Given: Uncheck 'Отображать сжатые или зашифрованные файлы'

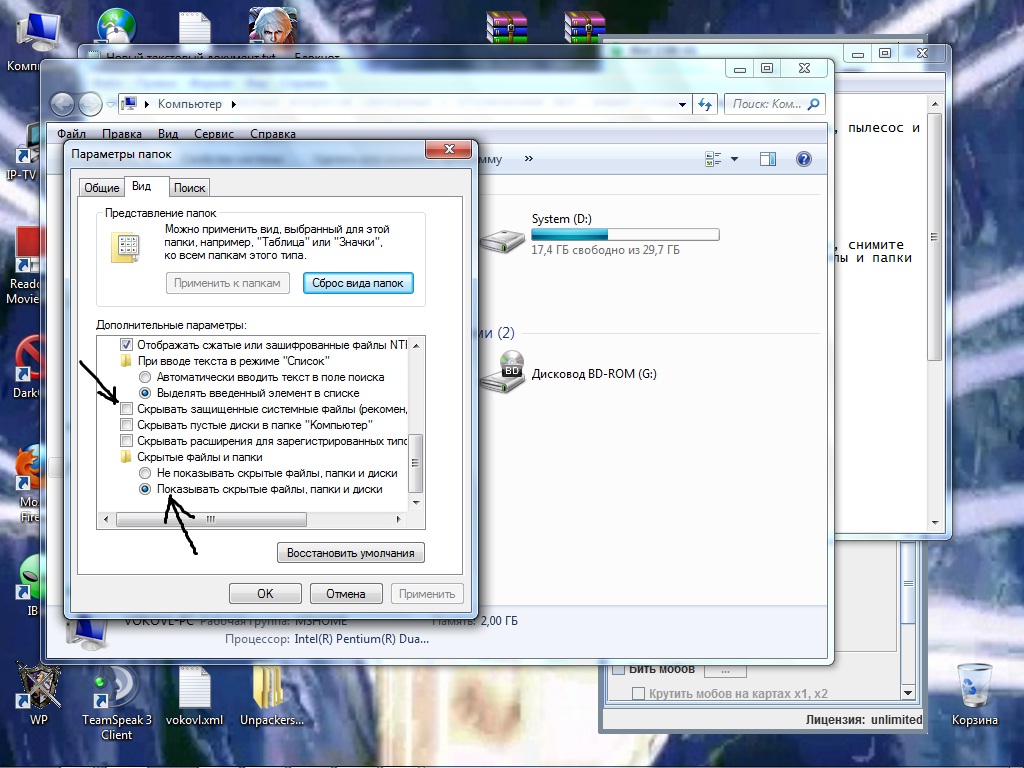Looking at the screenshot, I should click(127, 345).
